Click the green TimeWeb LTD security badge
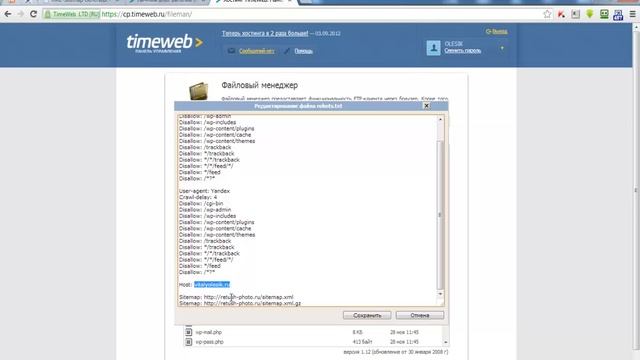 pyautogui.click(x=71, y=14)
